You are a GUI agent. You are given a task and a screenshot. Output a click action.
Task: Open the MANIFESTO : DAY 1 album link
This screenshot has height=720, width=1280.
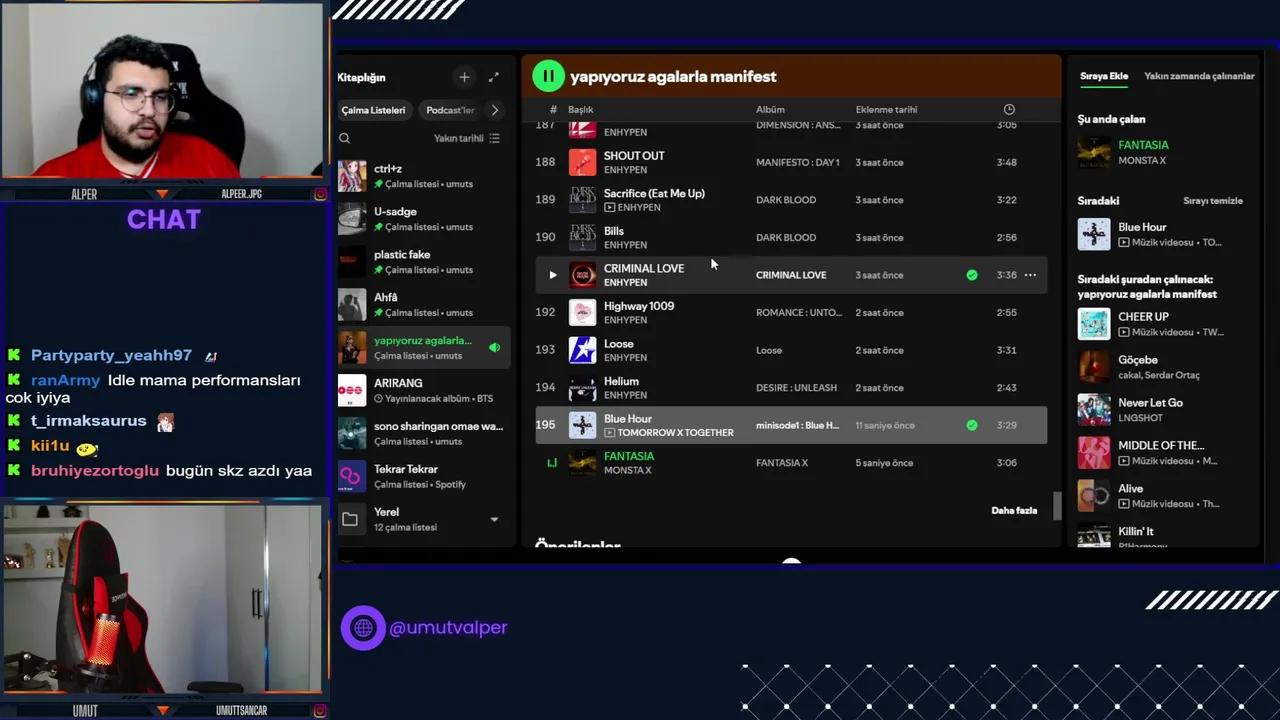point(797,162)
